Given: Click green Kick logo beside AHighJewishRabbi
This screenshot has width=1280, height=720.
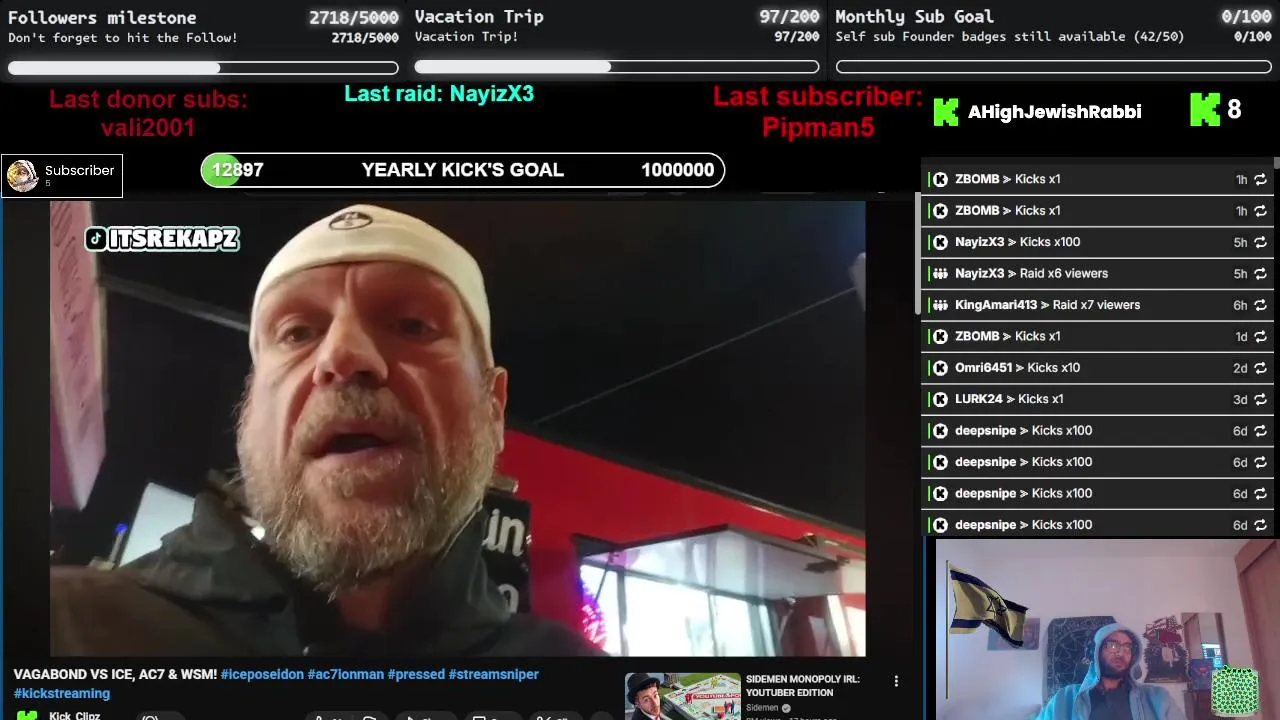Looking at the screenshot, I should (x=946, y=111).
